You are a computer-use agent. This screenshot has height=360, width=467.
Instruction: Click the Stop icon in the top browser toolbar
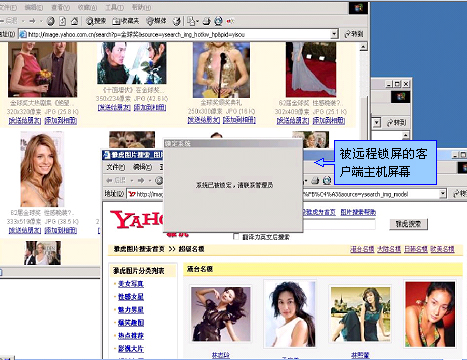point(51,21)
